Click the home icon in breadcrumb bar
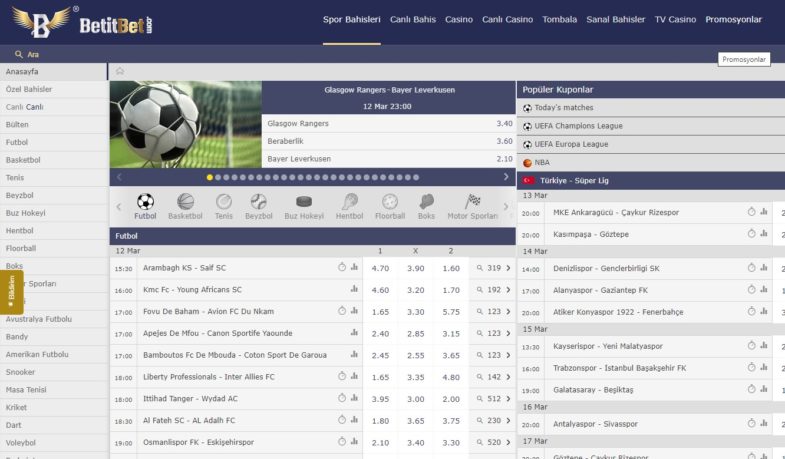The image size is (785, 459). pos(120,71)
